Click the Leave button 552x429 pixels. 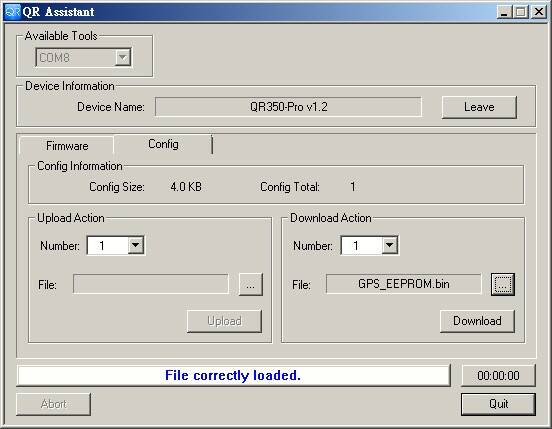point(479,107)
